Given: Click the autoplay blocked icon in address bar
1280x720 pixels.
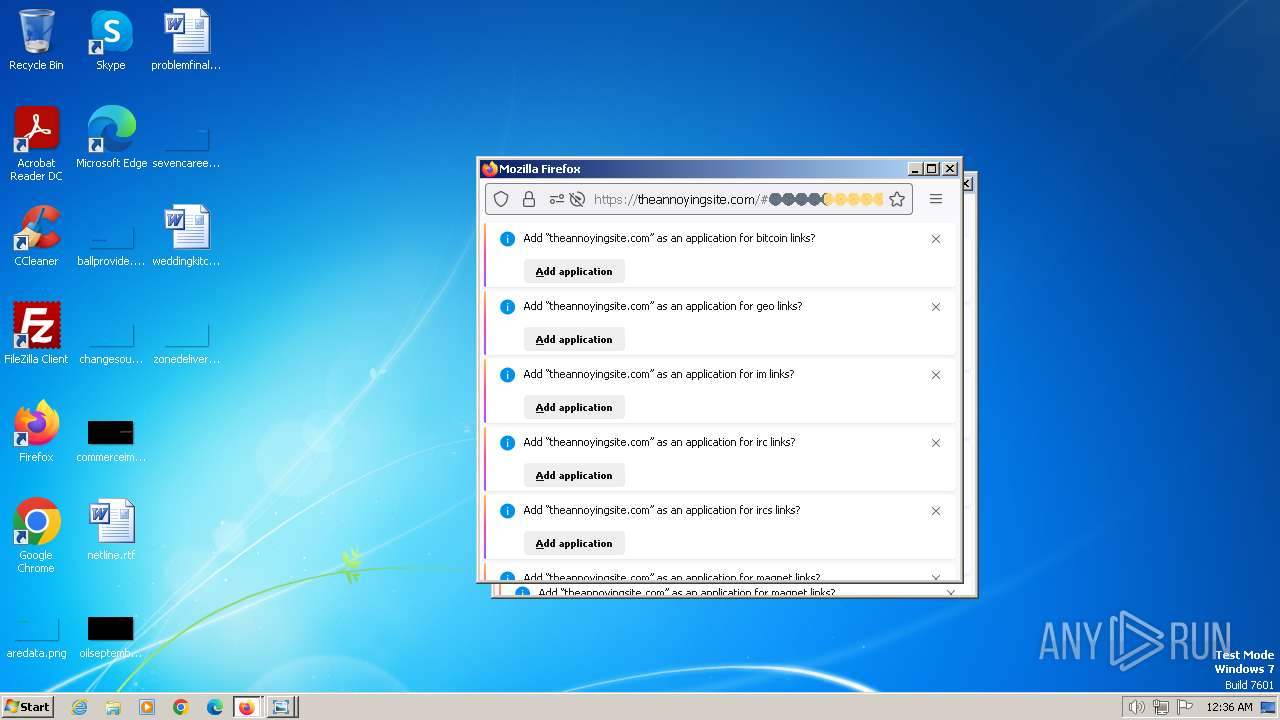Looking at the screenshot, I should [x=577, y=199].
